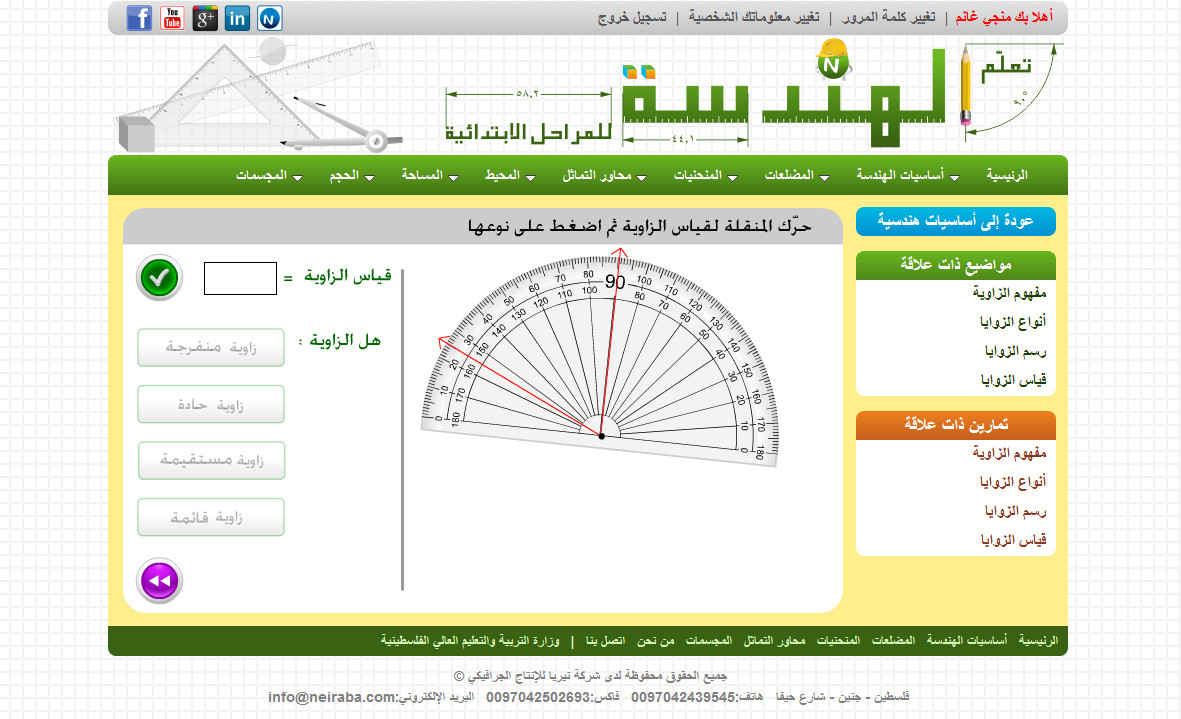Open the المضلعات dropdown in navbar
1181x719 pixels.
click(796, 176)
